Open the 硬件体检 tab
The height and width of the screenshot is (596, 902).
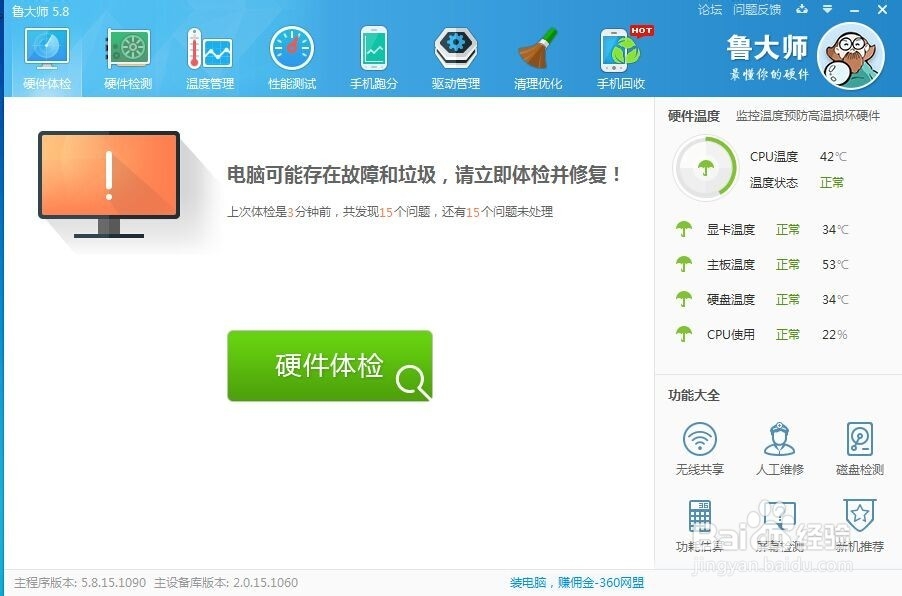[47, 58]
